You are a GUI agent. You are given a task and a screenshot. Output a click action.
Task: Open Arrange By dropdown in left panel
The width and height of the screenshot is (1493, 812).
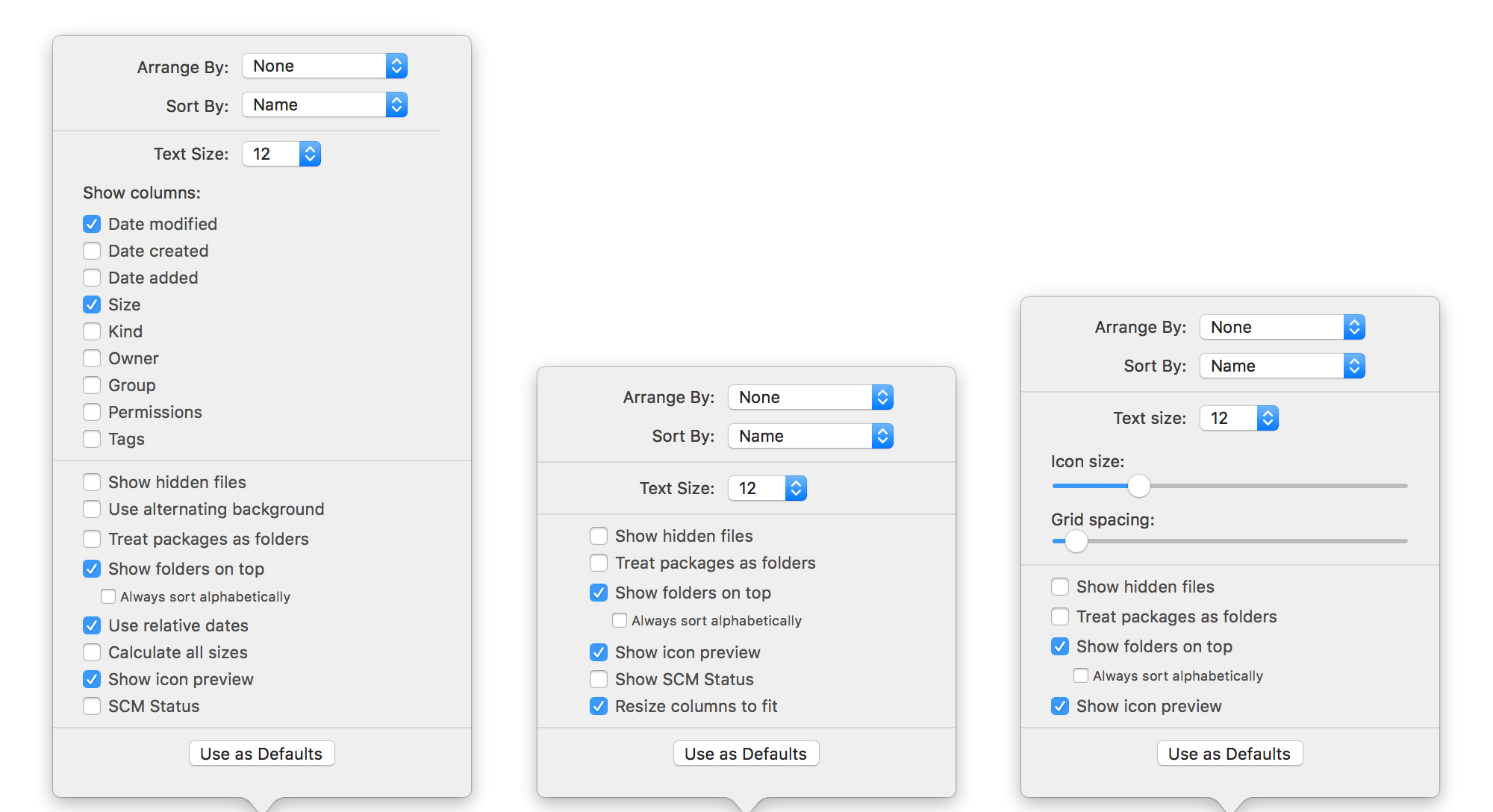324,66
